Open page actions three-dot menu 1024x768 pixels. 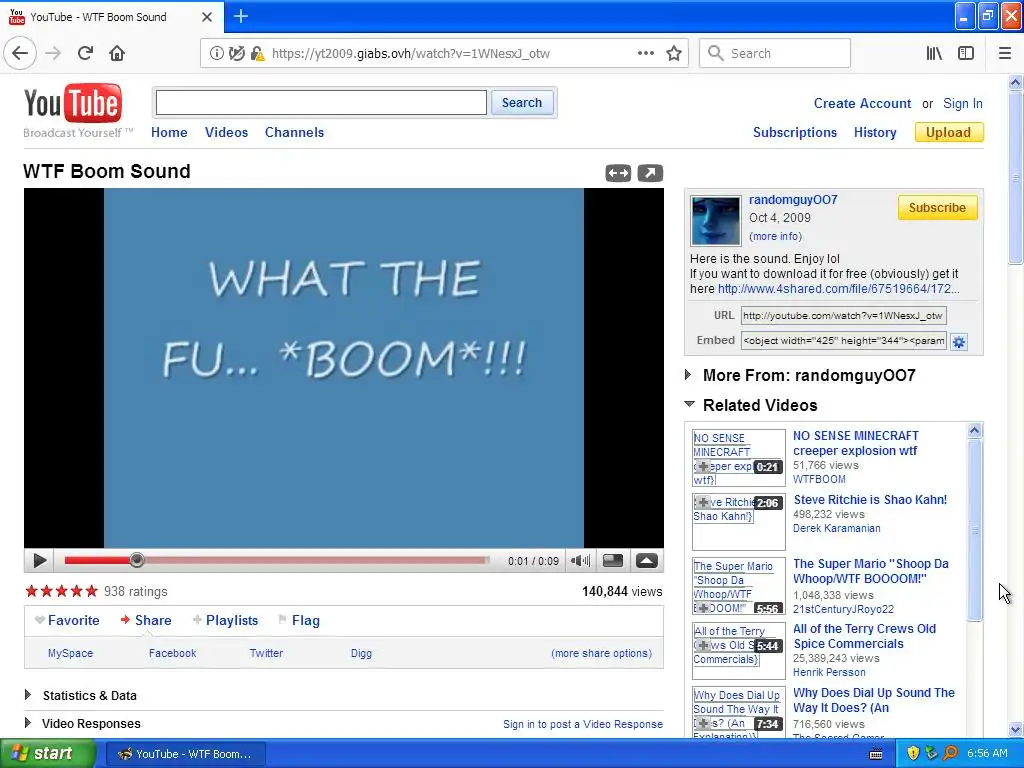pos(645,53)
